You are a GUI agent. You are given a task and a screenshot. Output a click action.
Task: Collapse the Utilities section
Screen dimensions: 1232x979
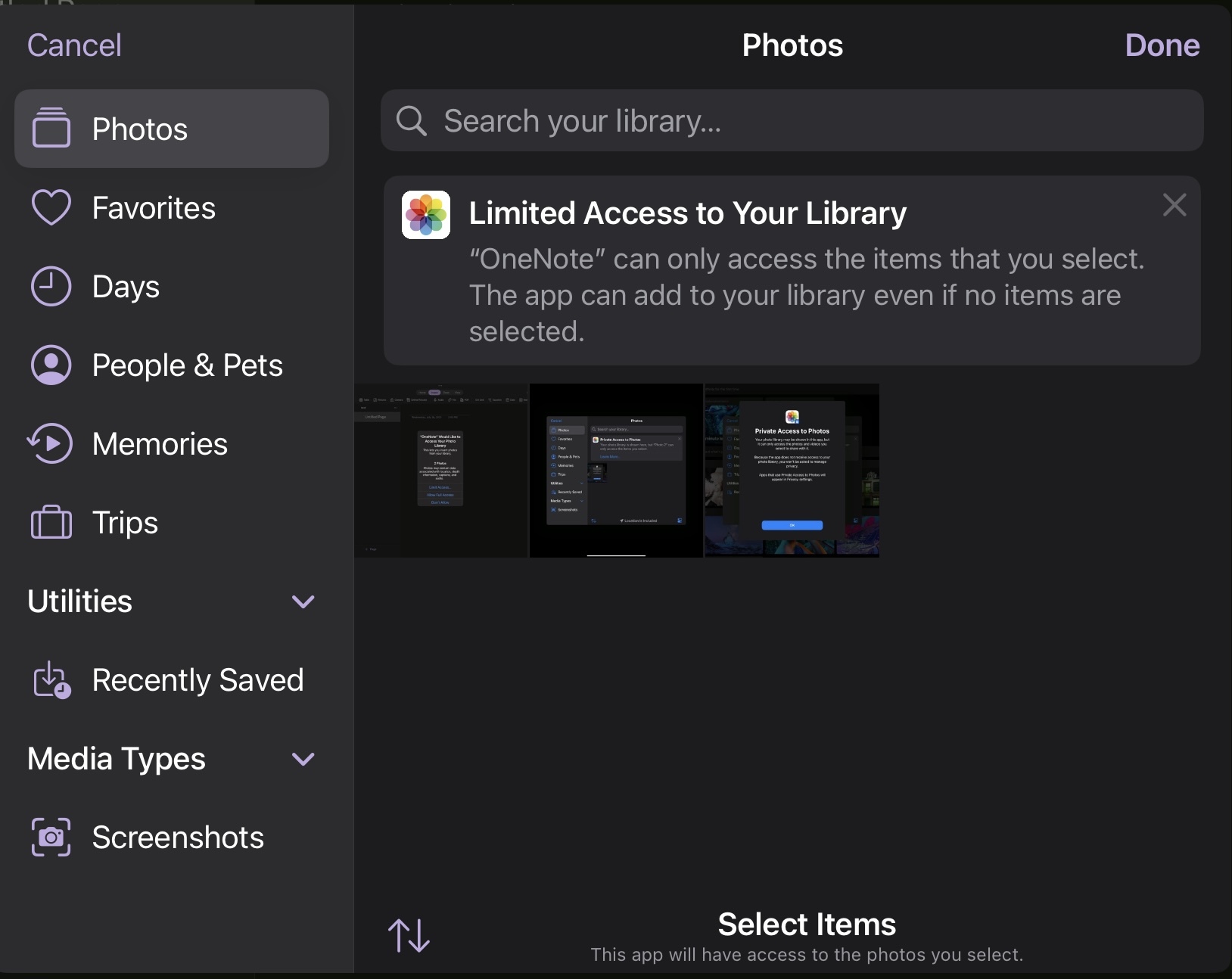click(303, 601)
